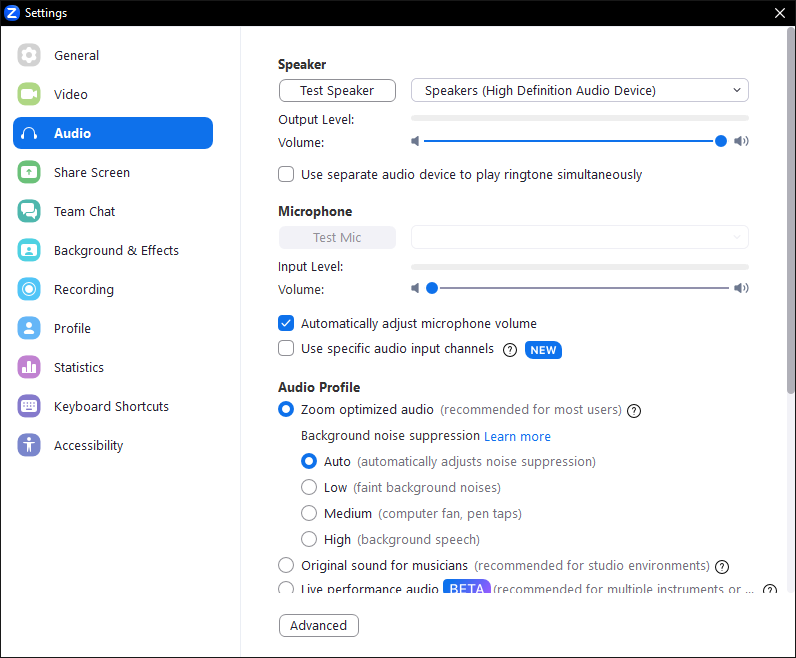The width and height of the screenshot is (796, 658).
Task: Close the Settings window
Action: tap(780, 13)
